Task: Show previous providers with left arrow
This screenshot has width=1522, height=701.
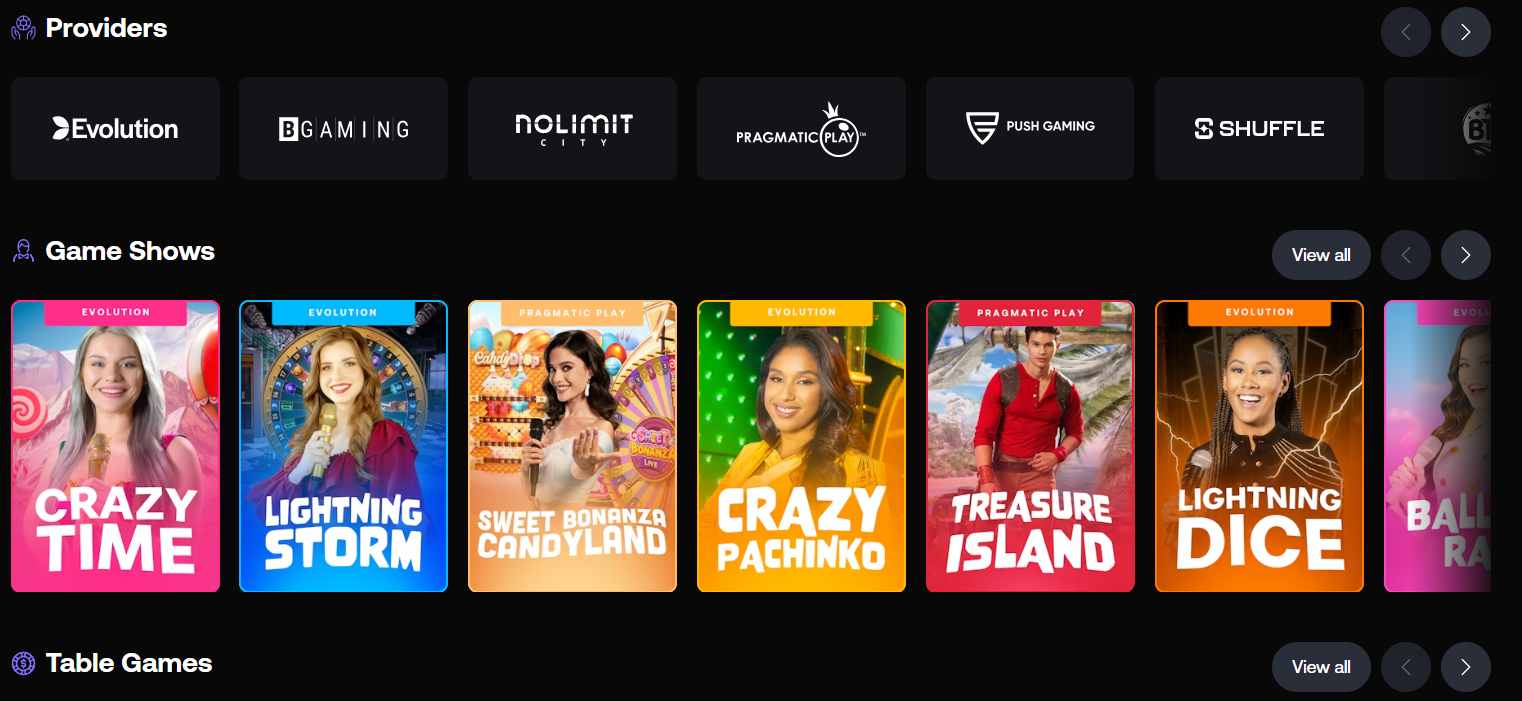Action: (x=1406, y=32)
